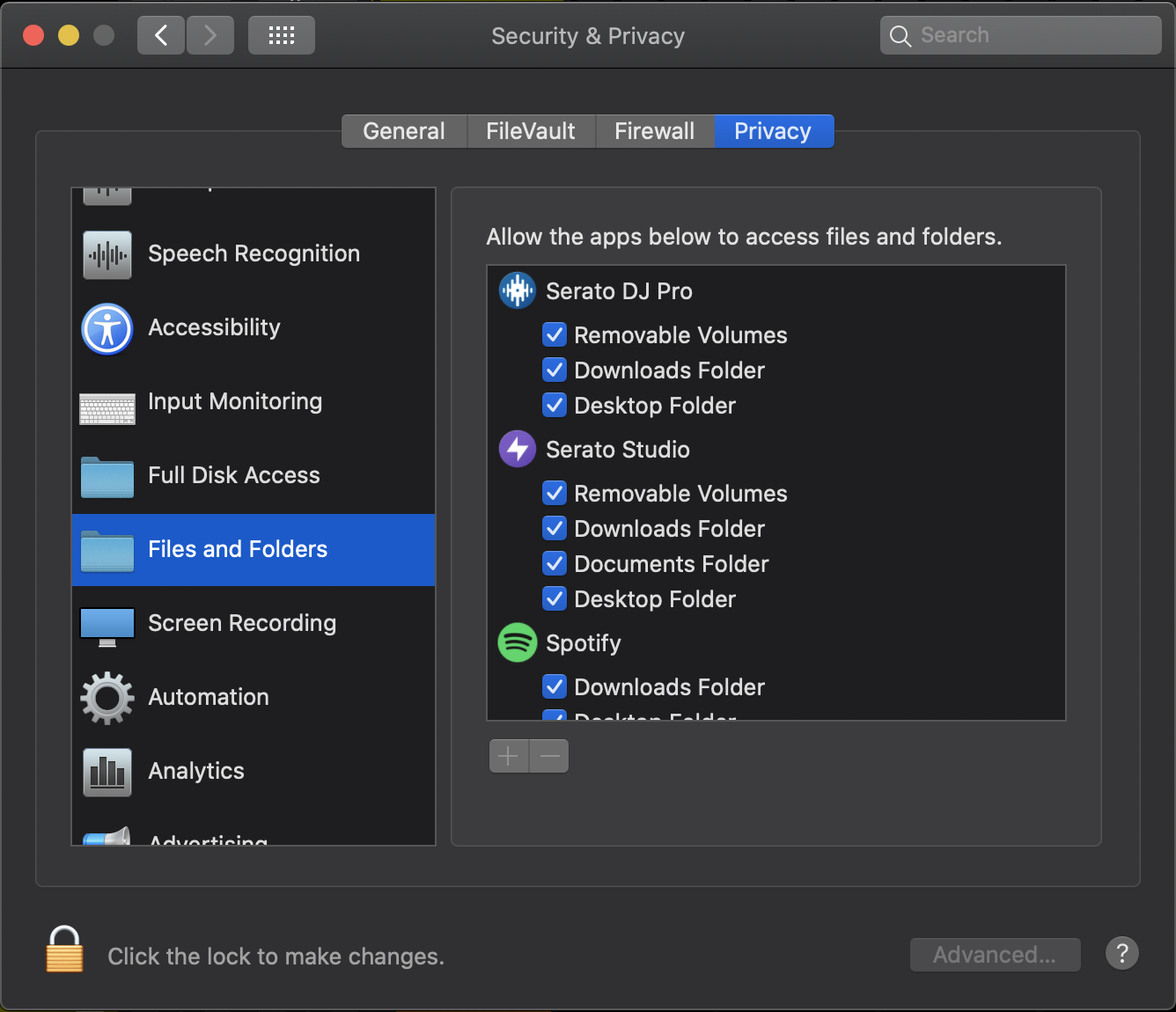Click the Analytics bar chart icon
This screenshot has width=1176, height=1012.
pos(107,772)
